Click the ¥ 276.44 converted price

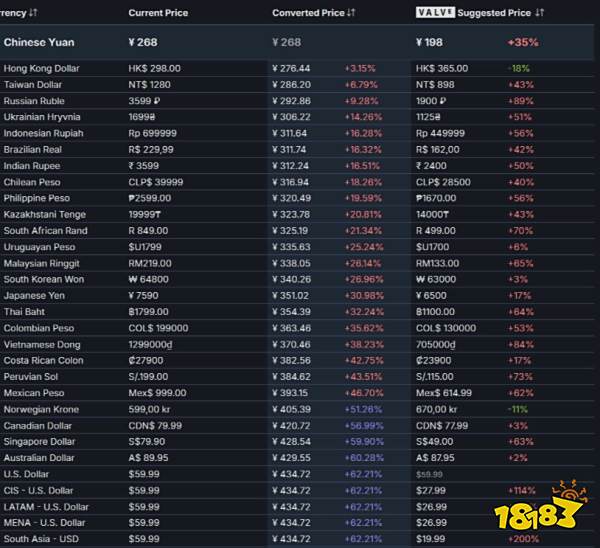pyautogui.click(x=291, y=68)
